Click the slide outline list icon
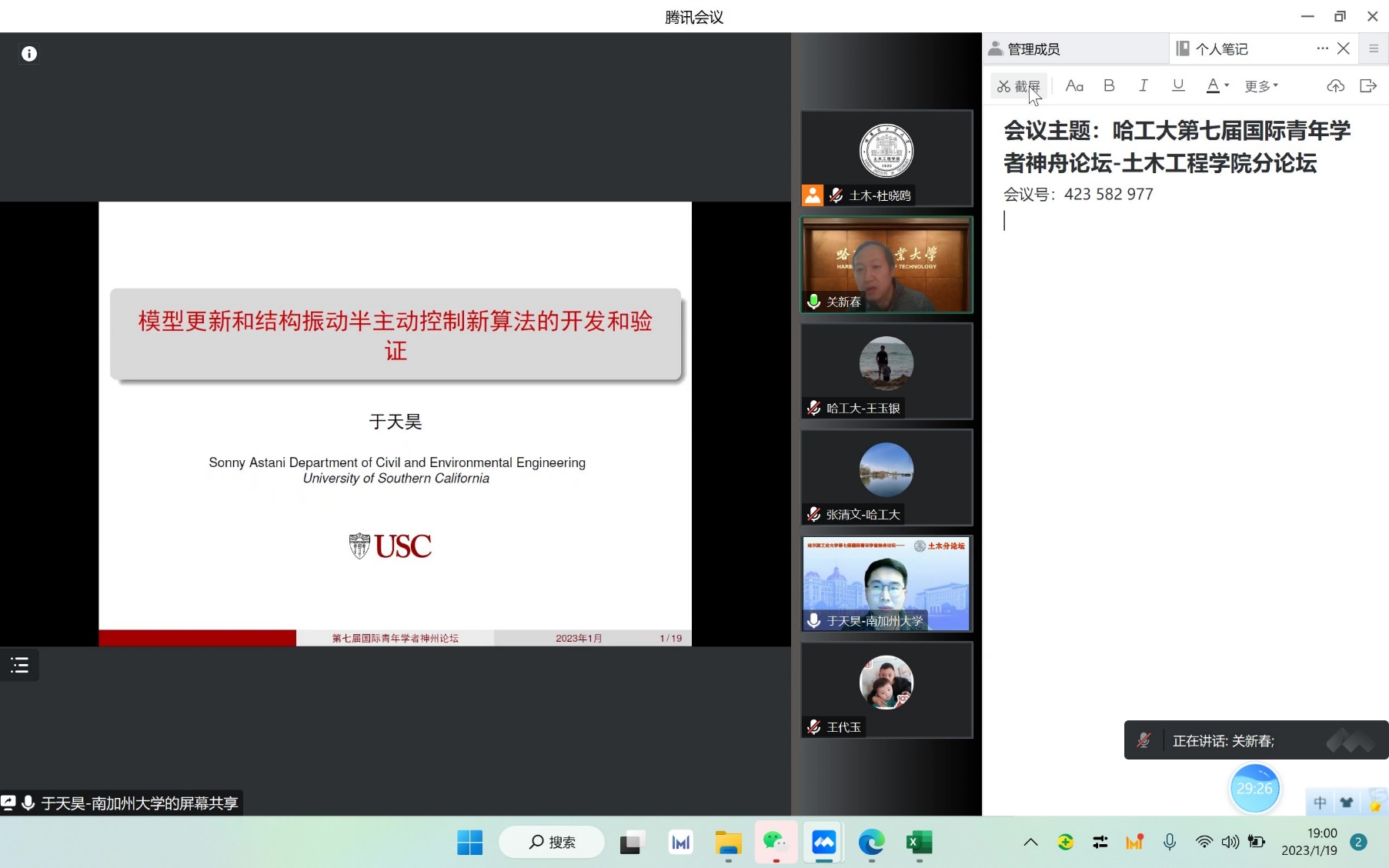This screenshot has width=1389, height=868. (x=19, y=666)
